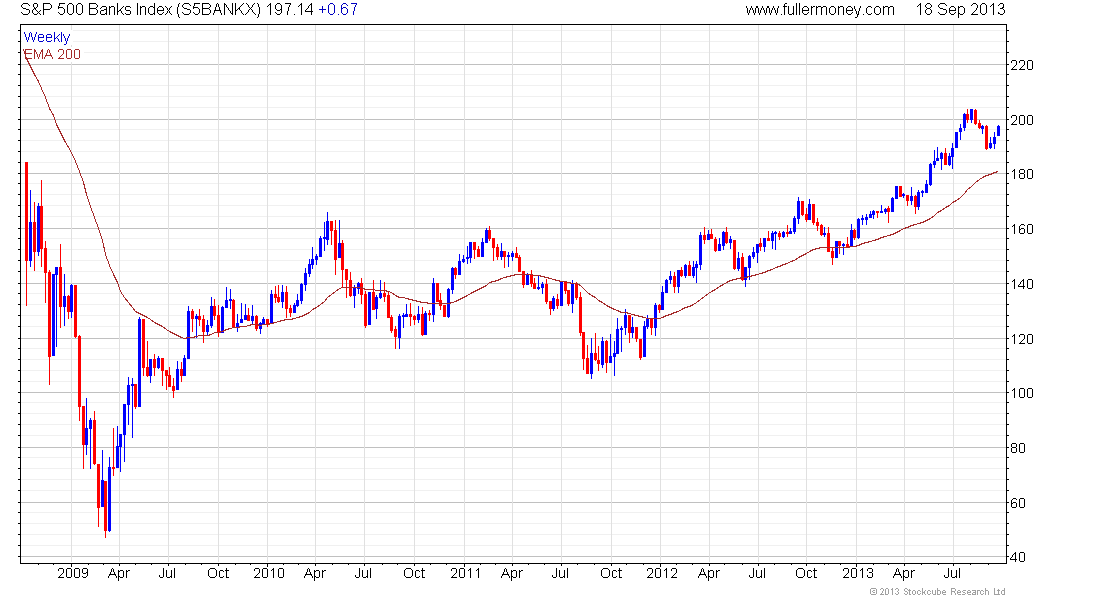
Task: Click the 2009 year label on time axis
Action: coord(73,573)
